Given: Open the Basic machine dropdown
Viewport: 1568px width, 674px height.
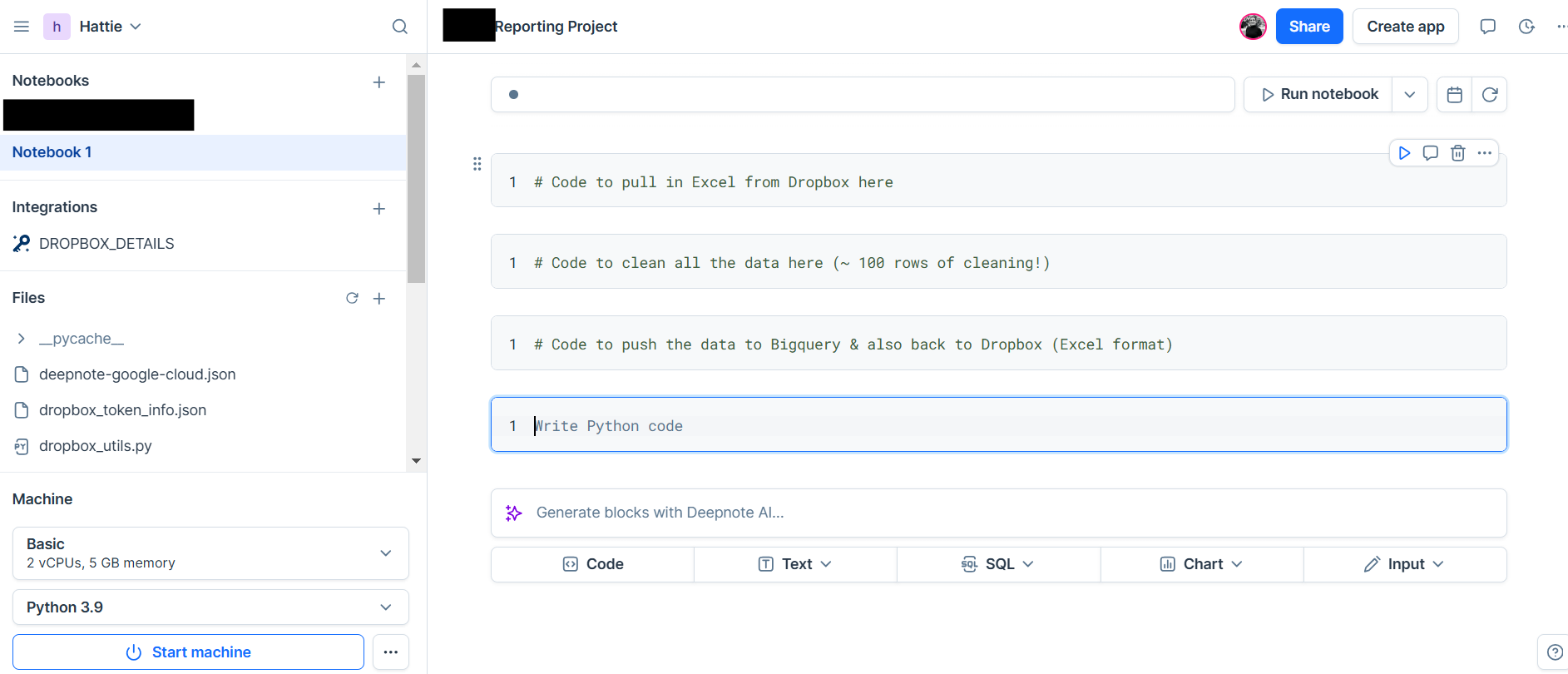Looking at the screenshot, I should (x=210, y=553).
